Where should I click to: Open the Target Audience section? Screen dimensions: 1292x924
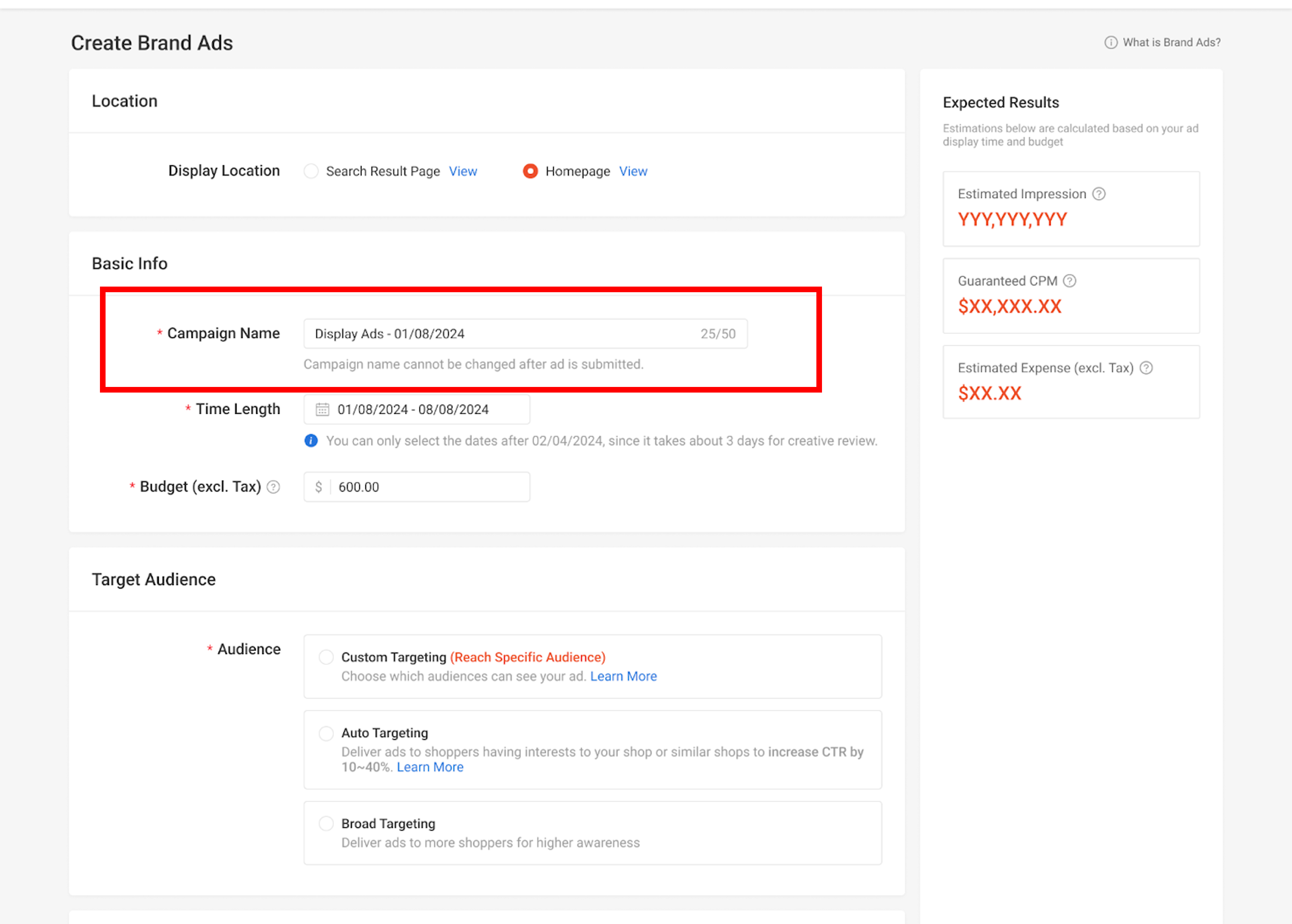(154, 579)
